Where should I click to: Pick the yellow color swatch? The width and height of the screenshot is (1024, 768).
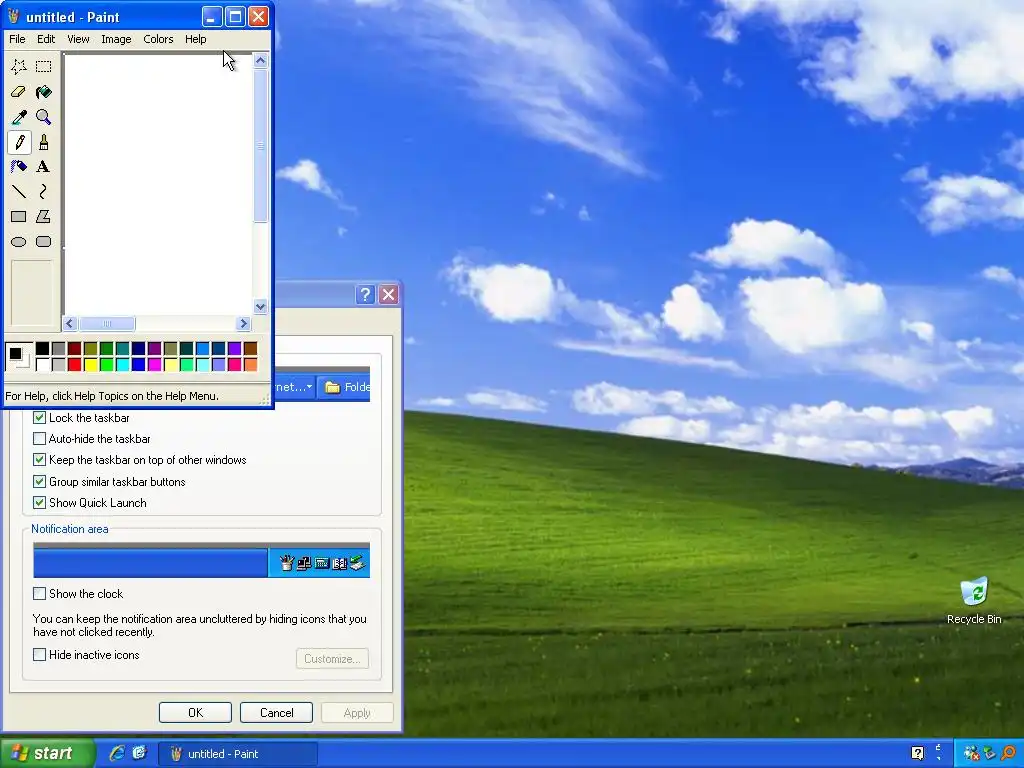pyautogui.click(x=90, y=364)
